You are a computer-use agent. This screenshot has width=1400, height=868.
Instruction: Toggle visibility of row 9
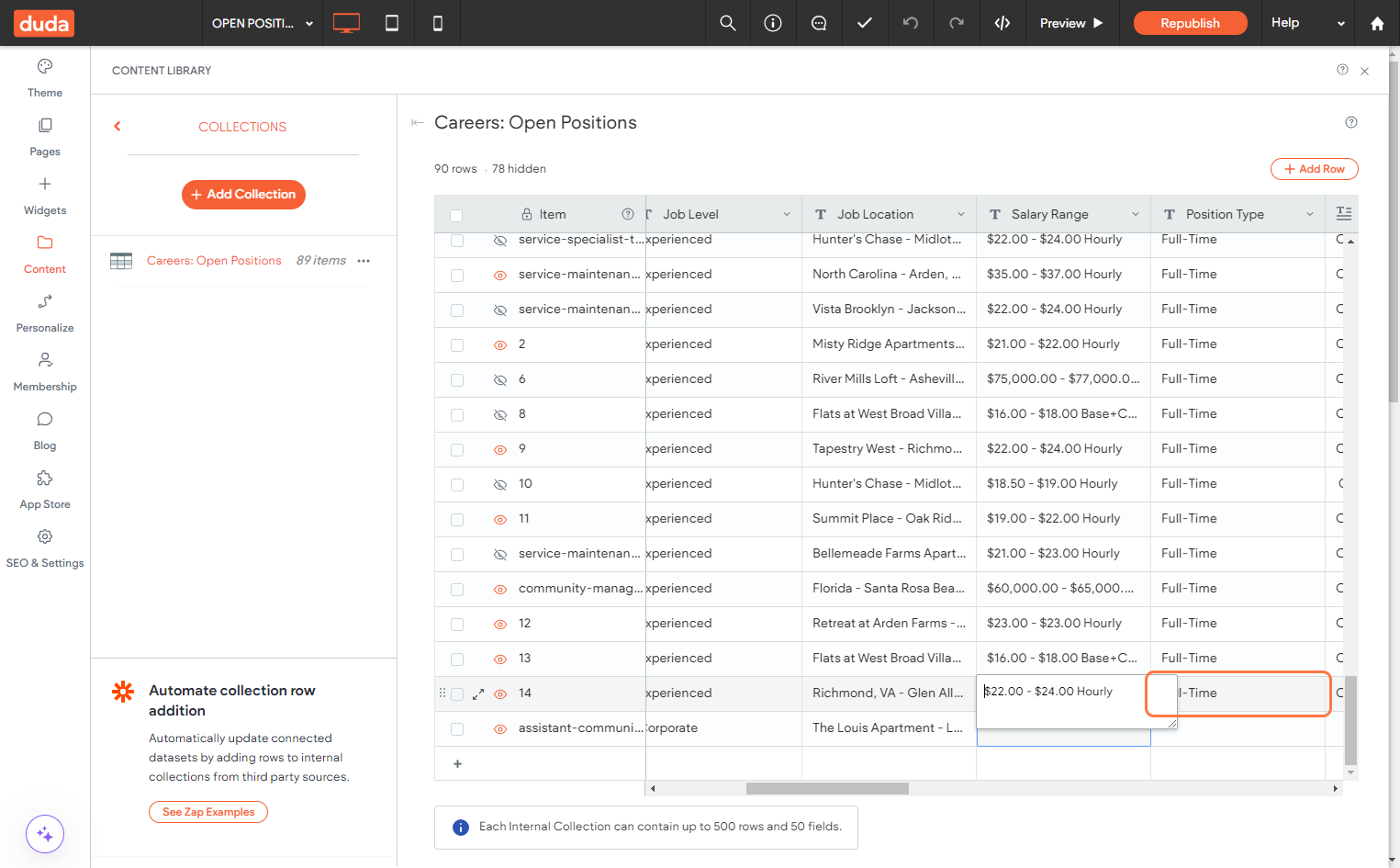500,449
